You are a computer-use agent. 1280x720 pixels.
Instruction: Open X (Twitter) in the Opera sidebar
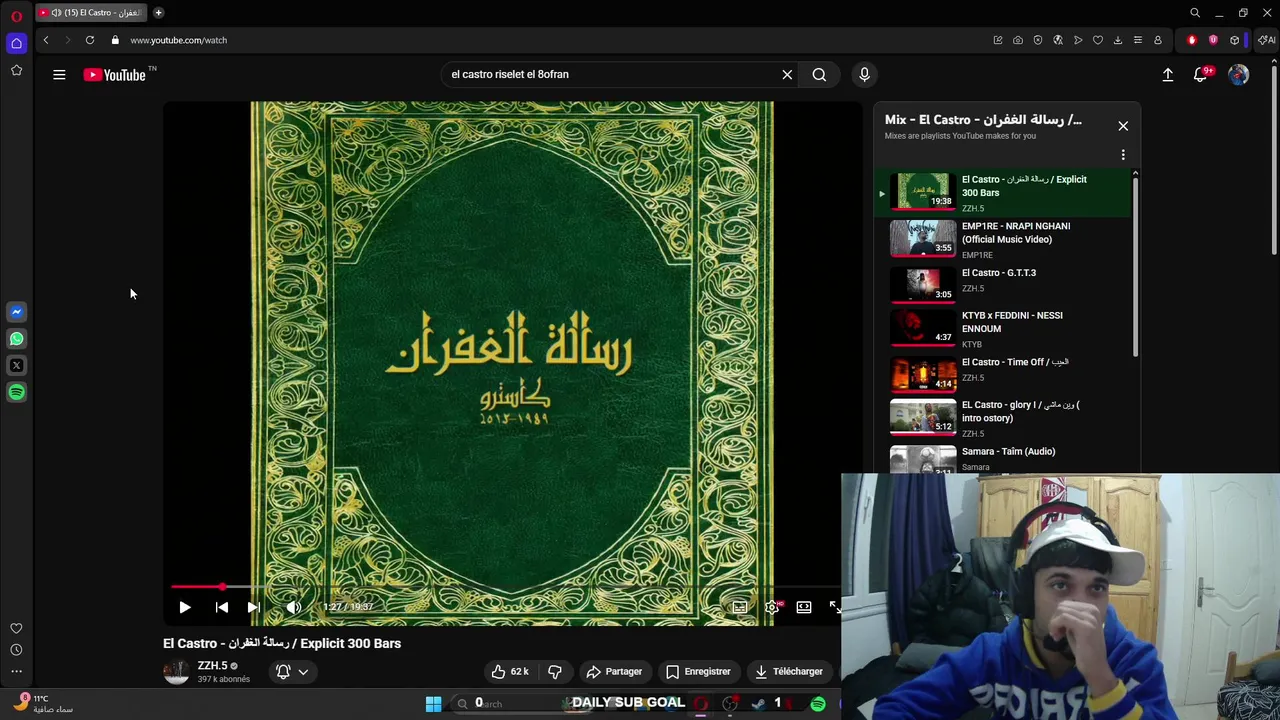tap(16, 366)
